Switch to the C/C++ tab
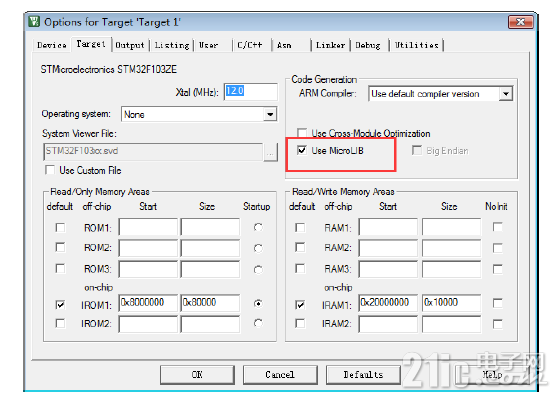Image resolution: width=556 pixels, height=395 pixels. (250, 45)
